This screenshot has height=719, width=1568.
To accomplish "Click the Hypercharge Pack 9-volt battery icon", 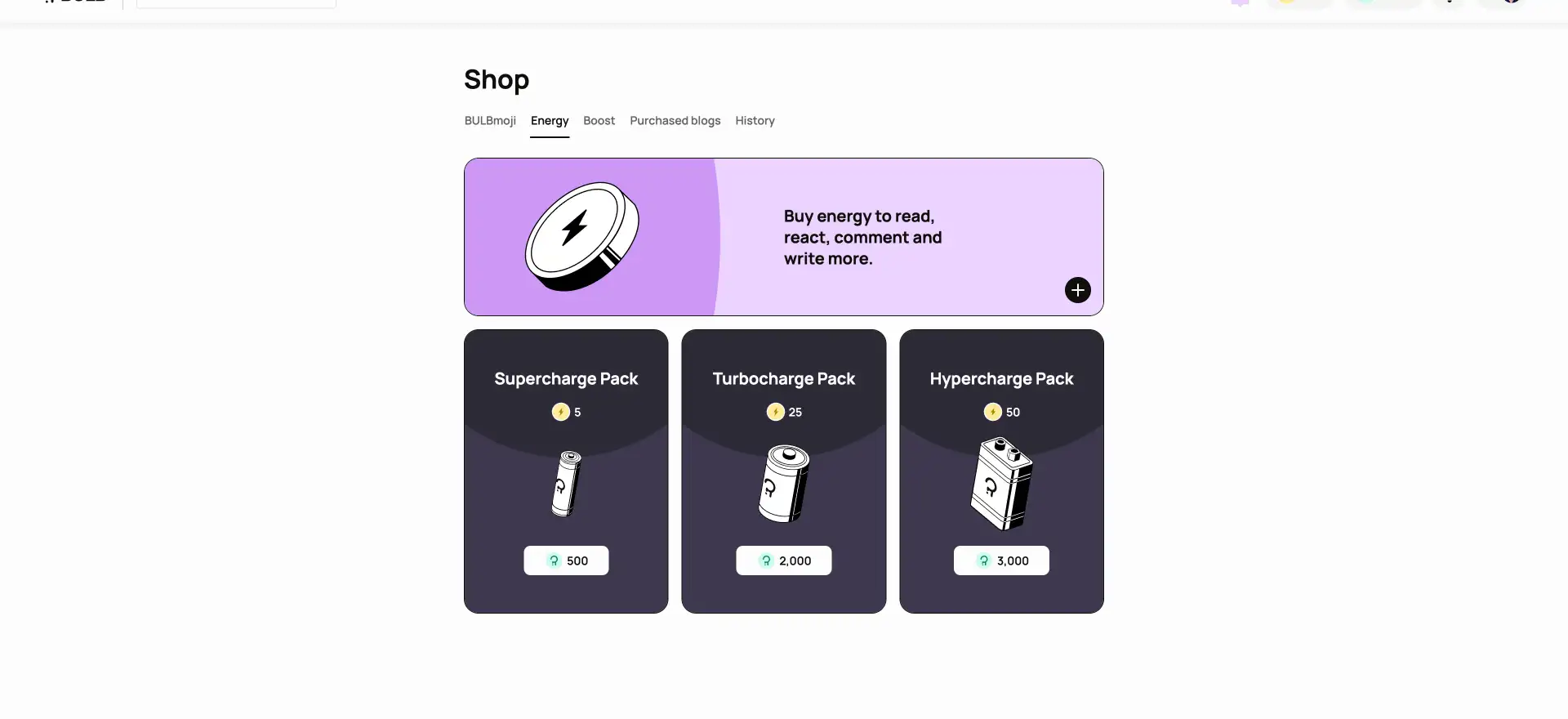I will [1001, 484].
